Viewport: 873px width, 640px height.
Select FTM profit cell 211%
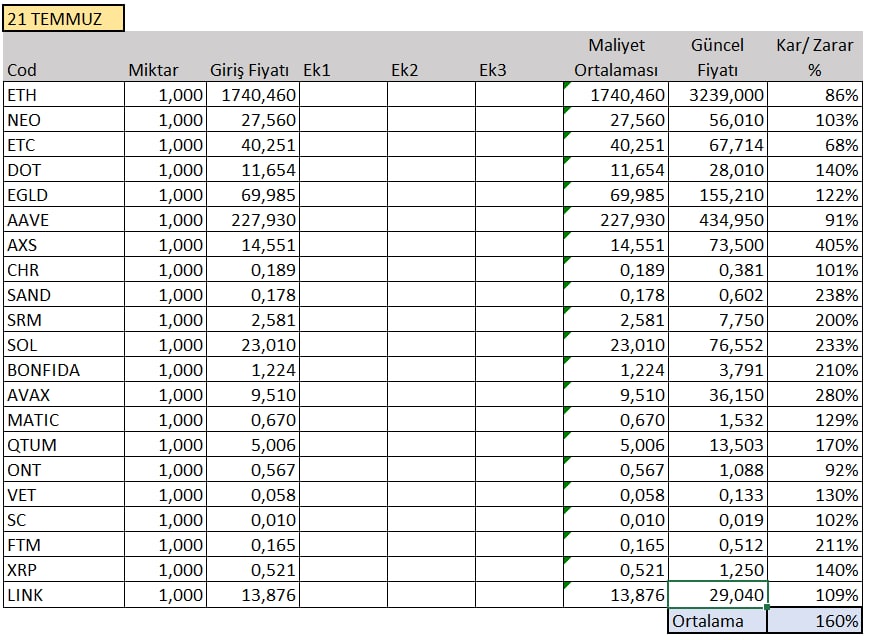[815, 545]
